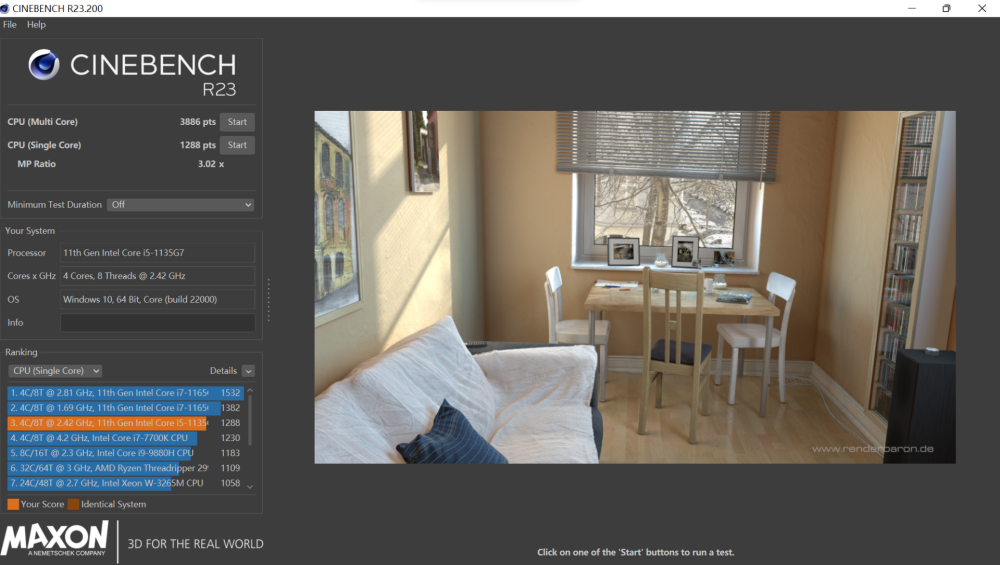Click the score 1382 in ranking

(x=230, y=407)
